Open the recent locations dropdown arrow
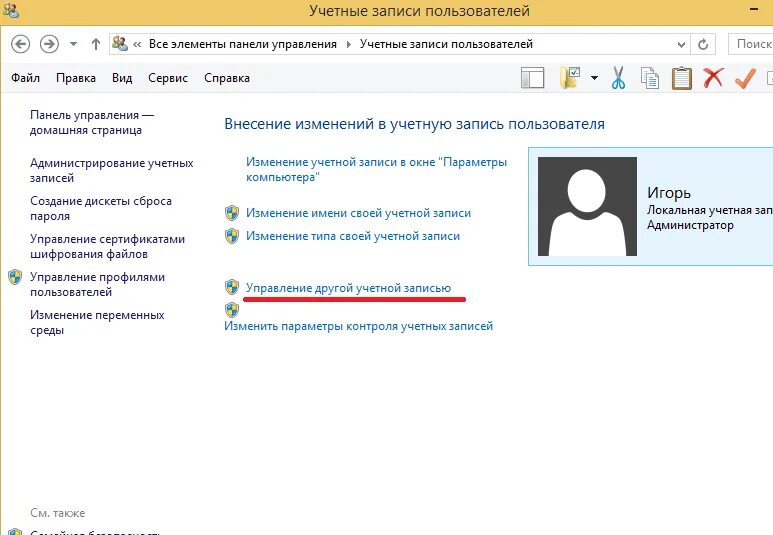This screenshot has width=773, height=535. (x=73, y=44)
